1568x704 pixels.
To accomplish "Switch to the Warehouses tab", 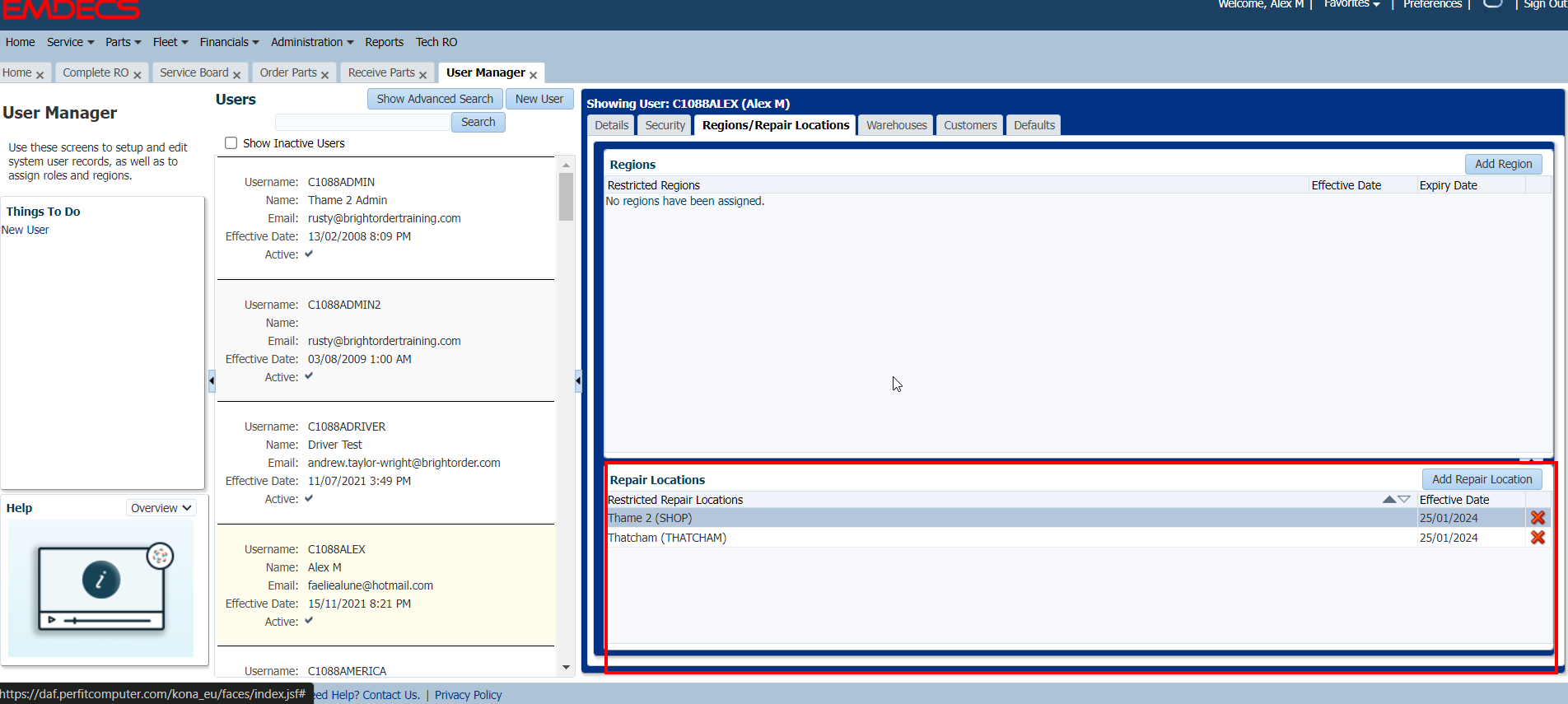I will click(x=896, y=125).
